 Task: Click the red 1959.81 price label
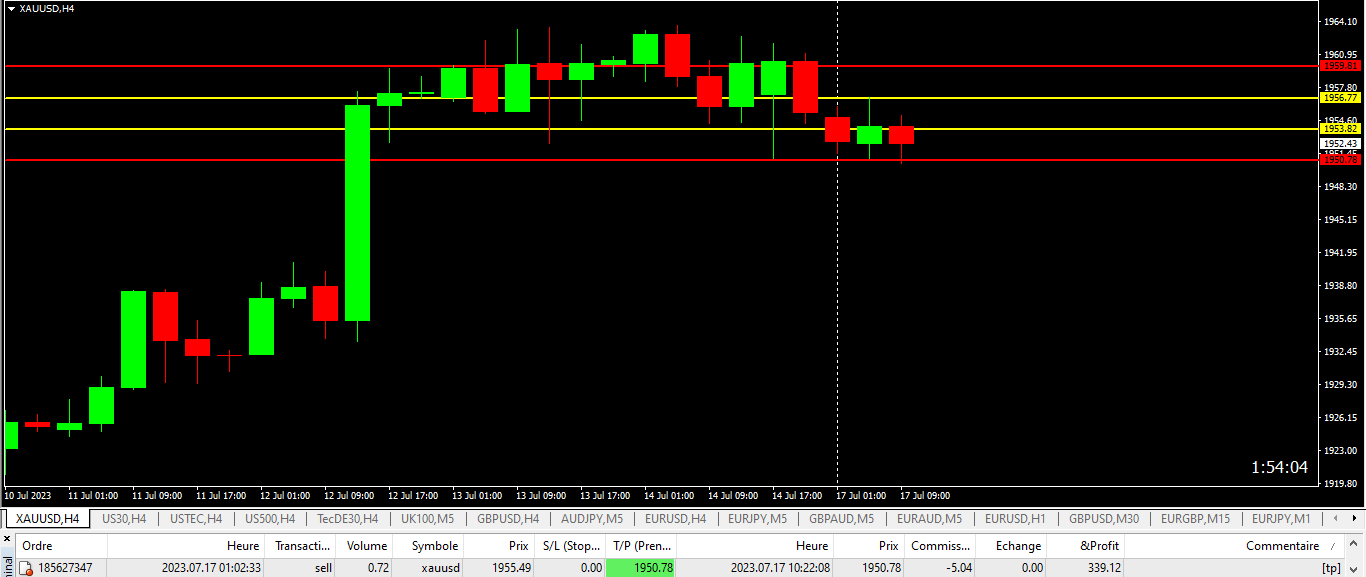click(x=1340, y=66)
